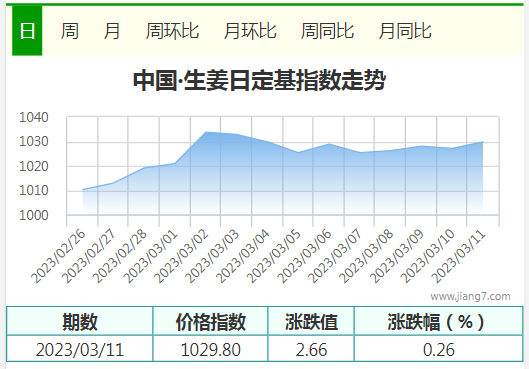This screenshot has height=369, width=529.
Task: Select the 日 daily tab
Action: pos(27,31)
